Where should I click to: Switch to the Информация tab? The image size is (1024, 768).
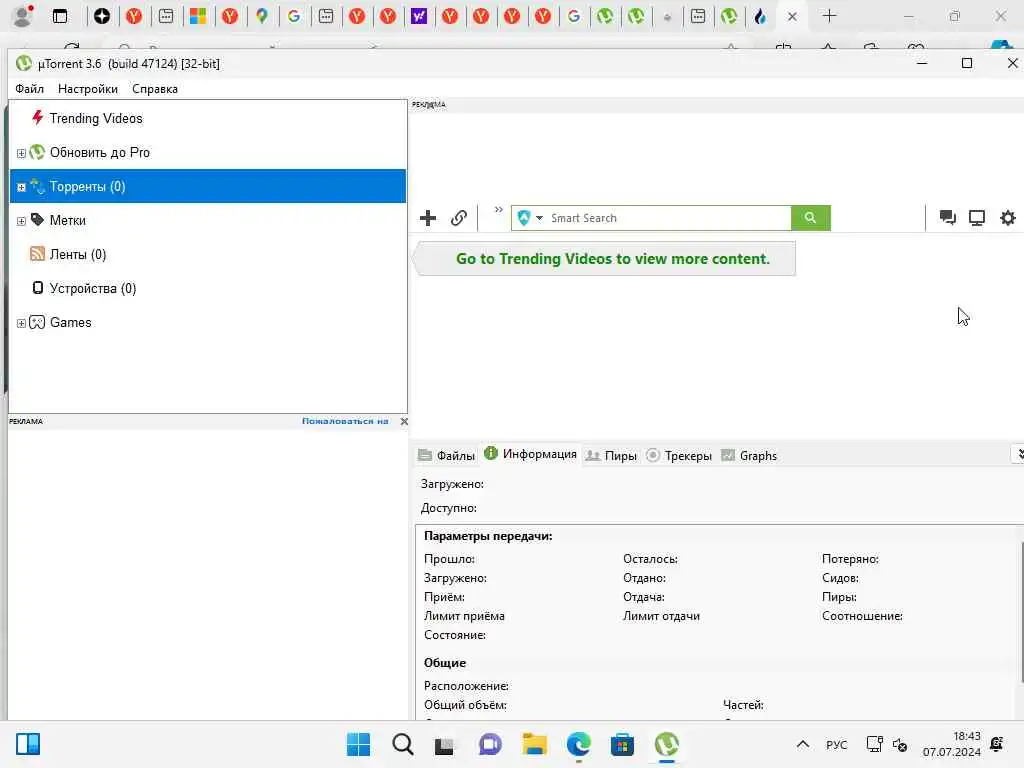[x=531, y=454]
